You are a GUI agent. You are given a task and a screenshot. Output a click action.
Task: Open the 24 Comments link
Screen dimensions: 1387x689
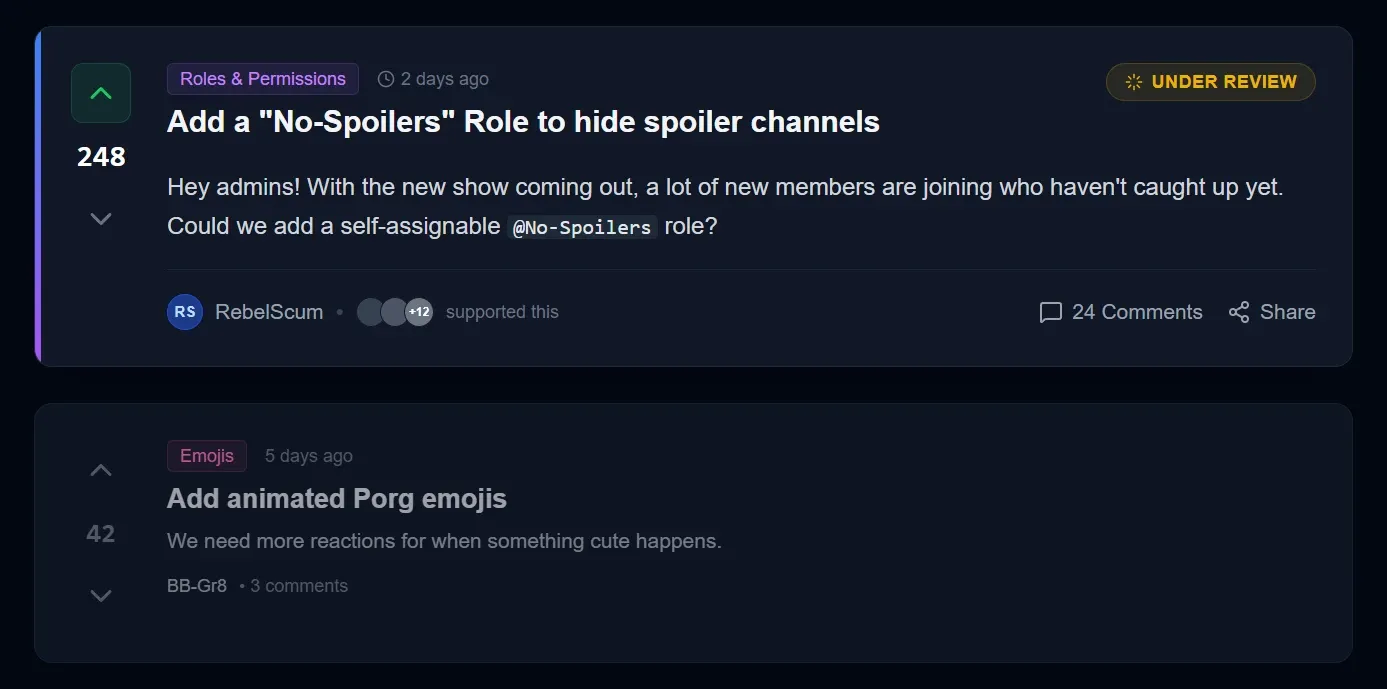coord(1136,312)
